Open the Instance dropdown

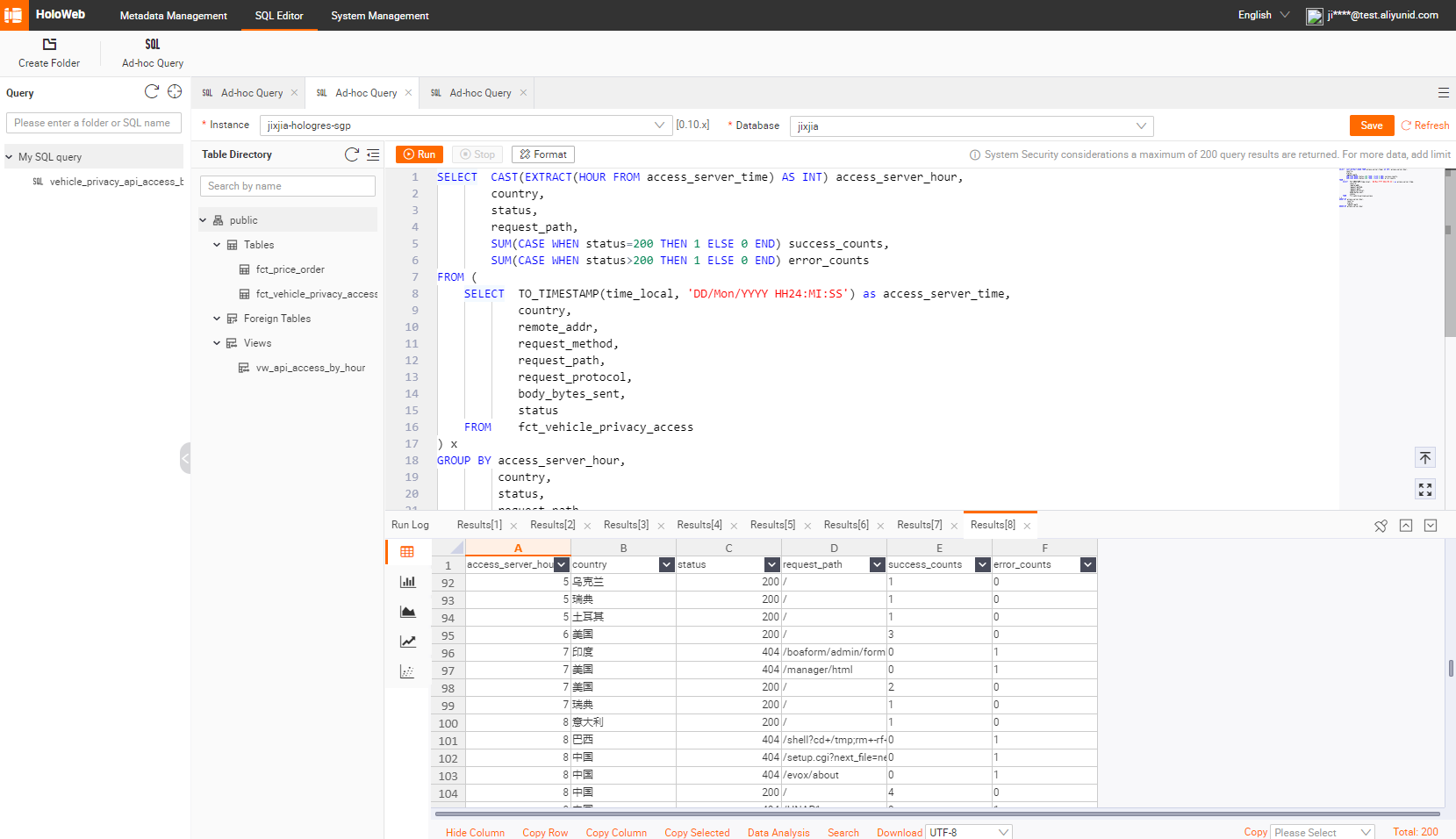pyautogui.click(x=466, y=125)
